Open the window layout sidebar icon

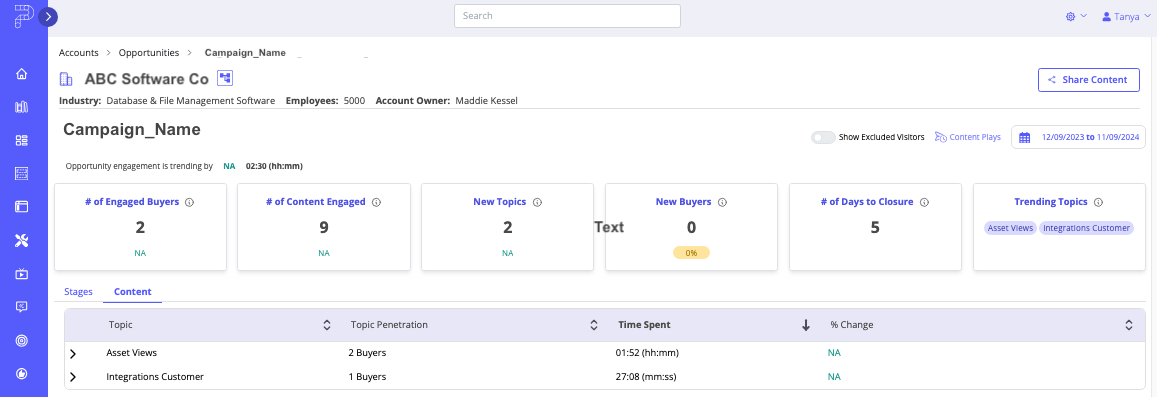point(21,207)
